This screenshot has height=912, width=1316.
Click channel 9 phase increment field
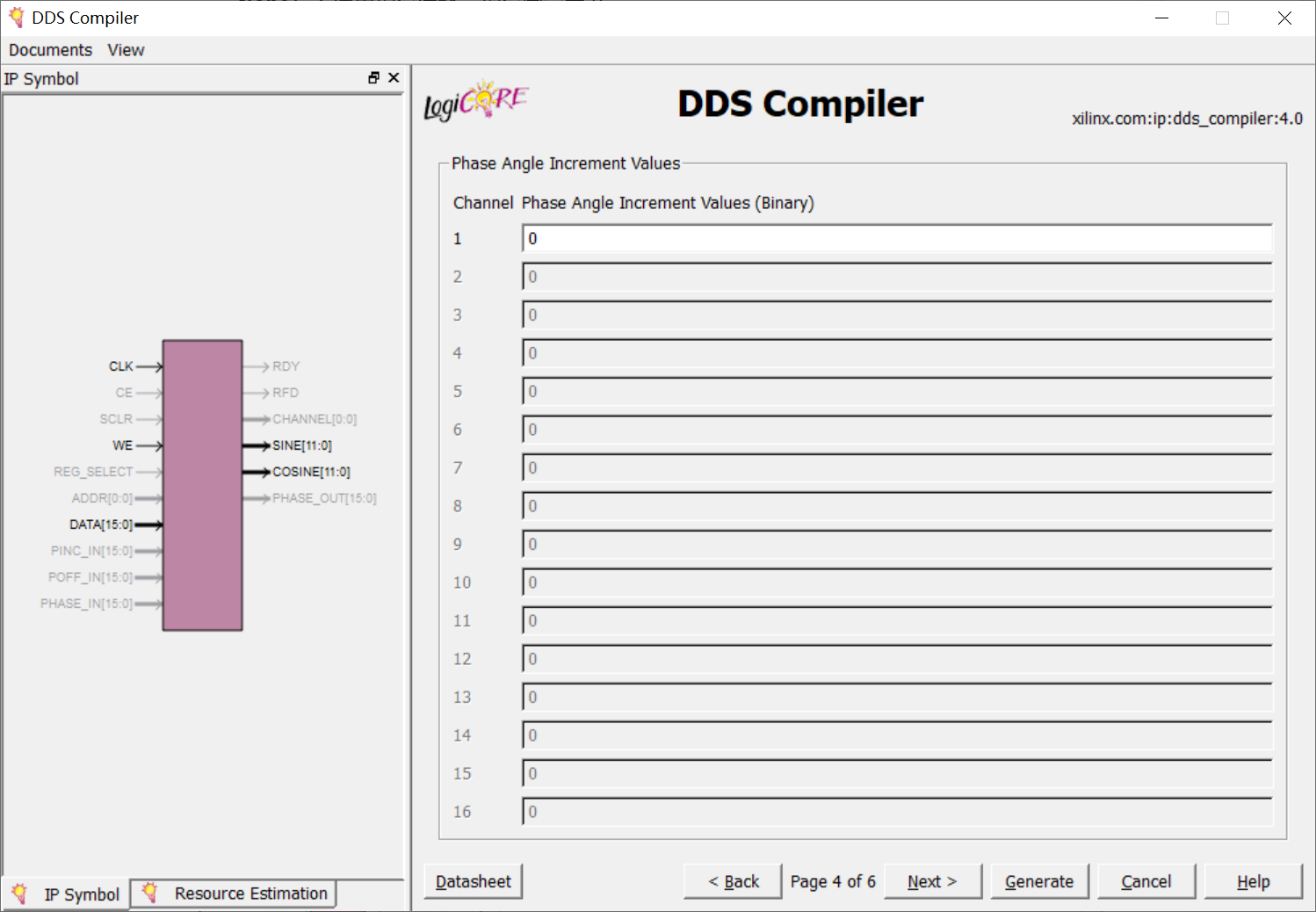point(897,545)
